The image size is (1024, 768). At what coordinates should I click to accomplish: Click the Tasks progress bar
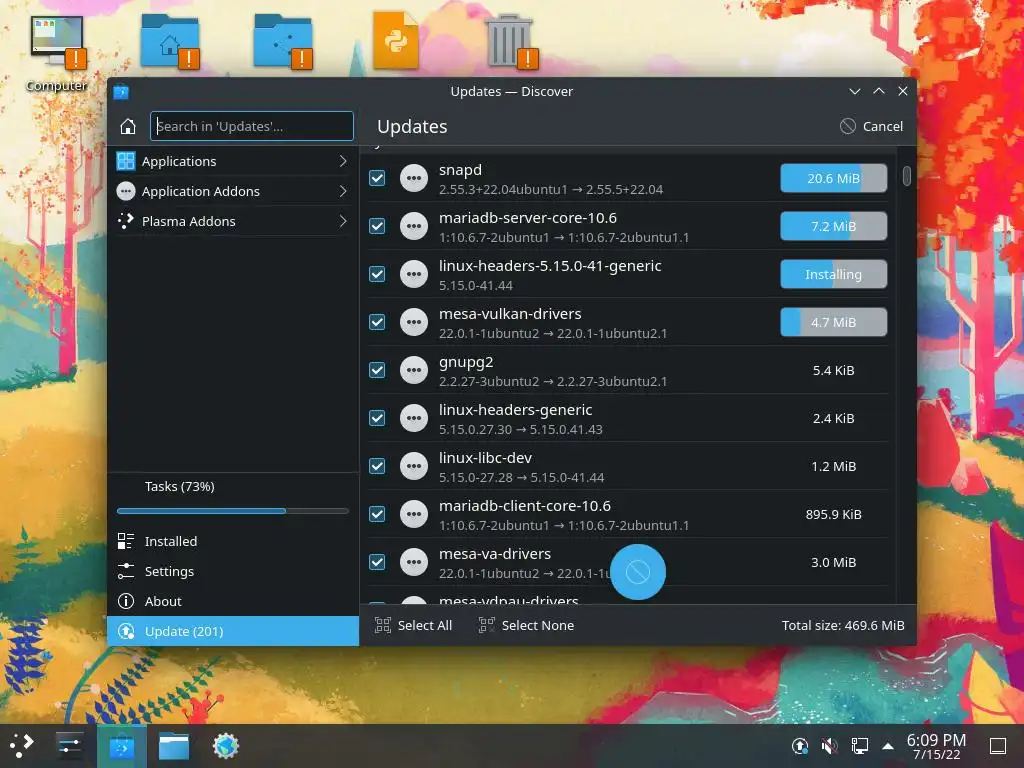tap(233, 511)
